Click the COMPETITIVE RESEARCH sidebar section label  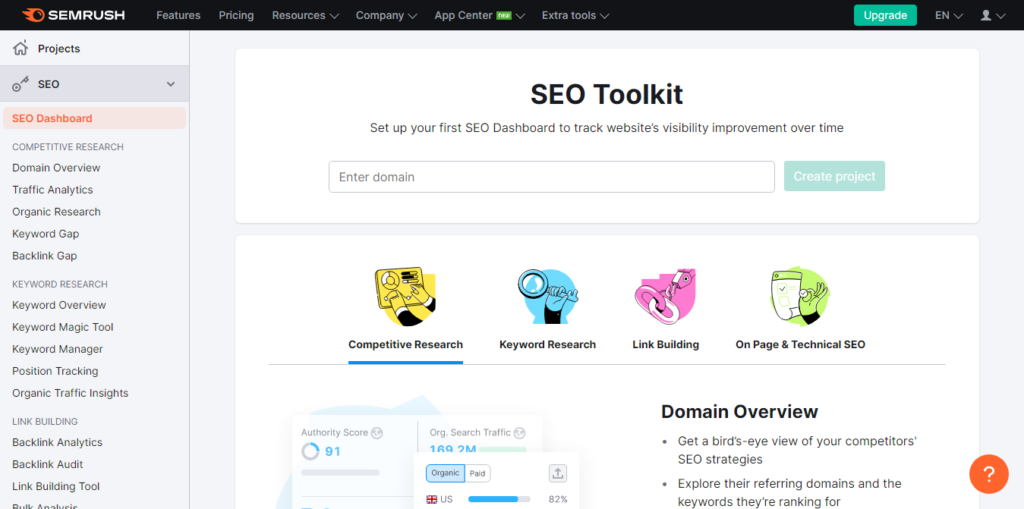pyautogui.click(x=68, y=147)
